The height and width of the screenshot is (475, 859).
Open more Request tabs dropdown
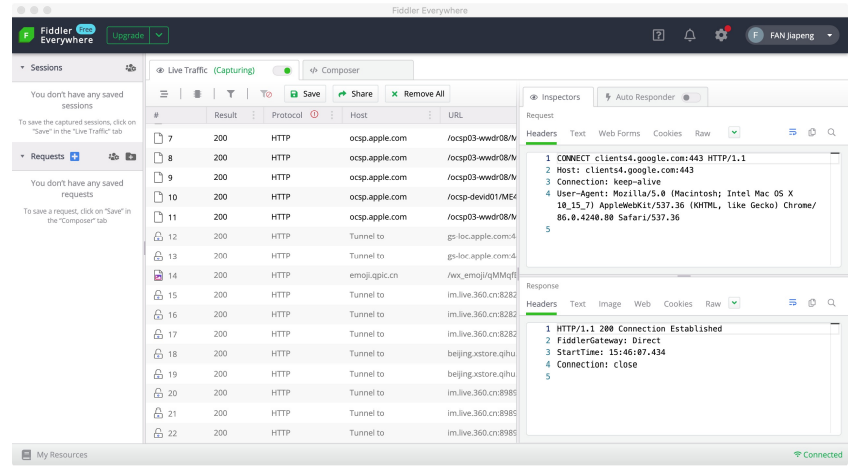pos(734,132)
